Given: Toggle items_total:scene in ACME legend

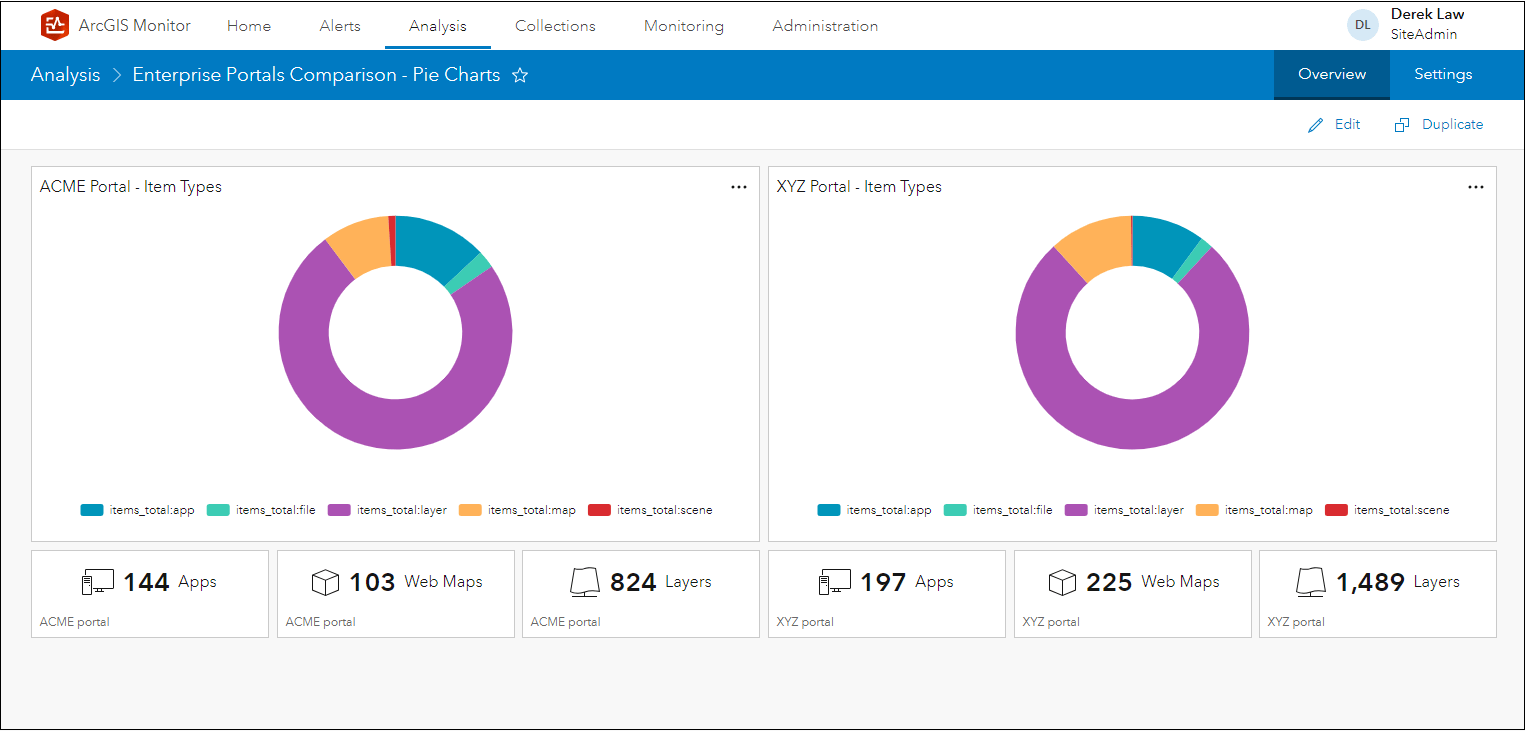Looking at the screenshot, I should click(x=650, y=510).
